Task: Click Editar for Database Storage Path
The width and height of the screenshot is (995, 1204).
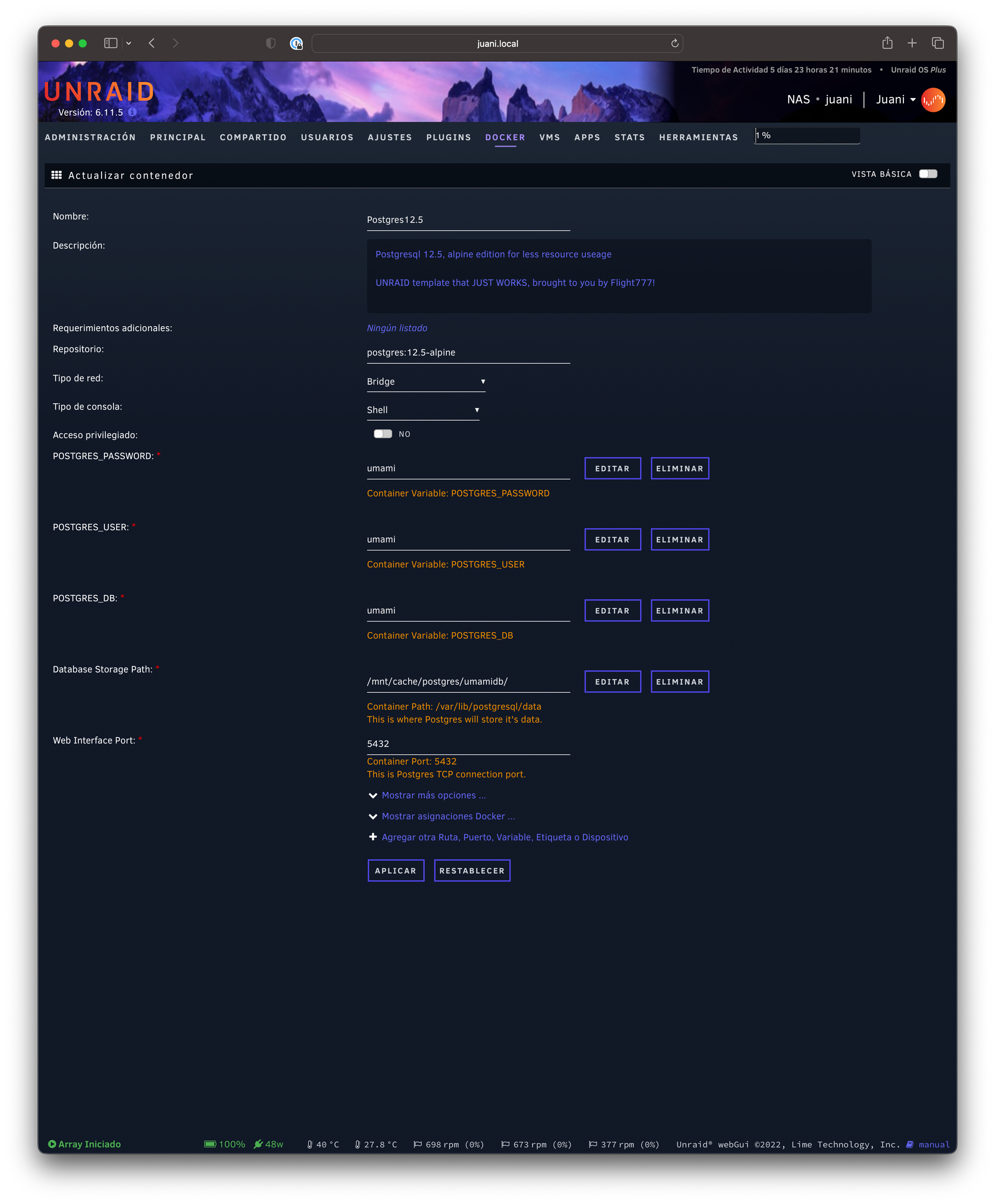Action: (613, 682)
